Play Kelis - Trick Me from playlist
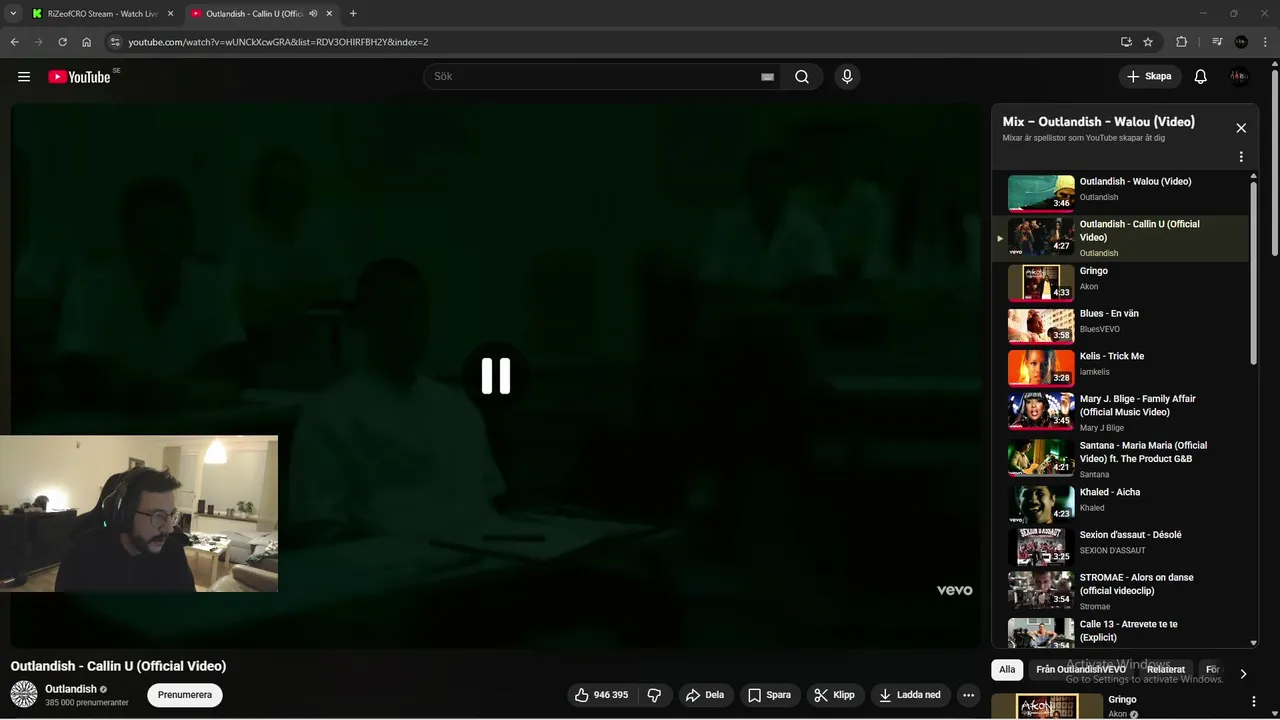1280x720 pixels. click(x=1121, y=367)
